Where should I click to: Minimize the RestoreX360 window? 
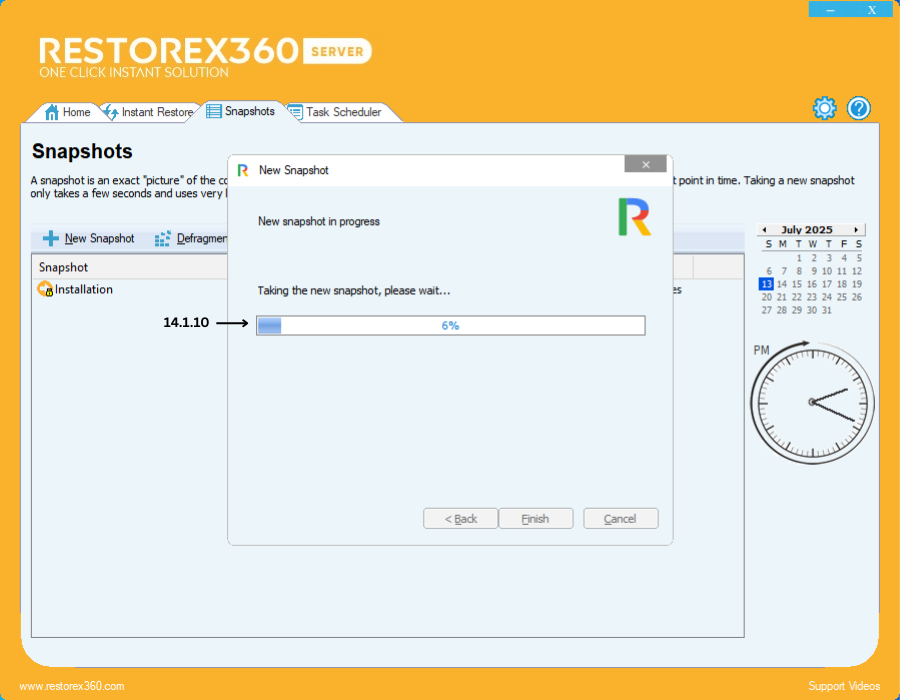click(x=830, y=10)
